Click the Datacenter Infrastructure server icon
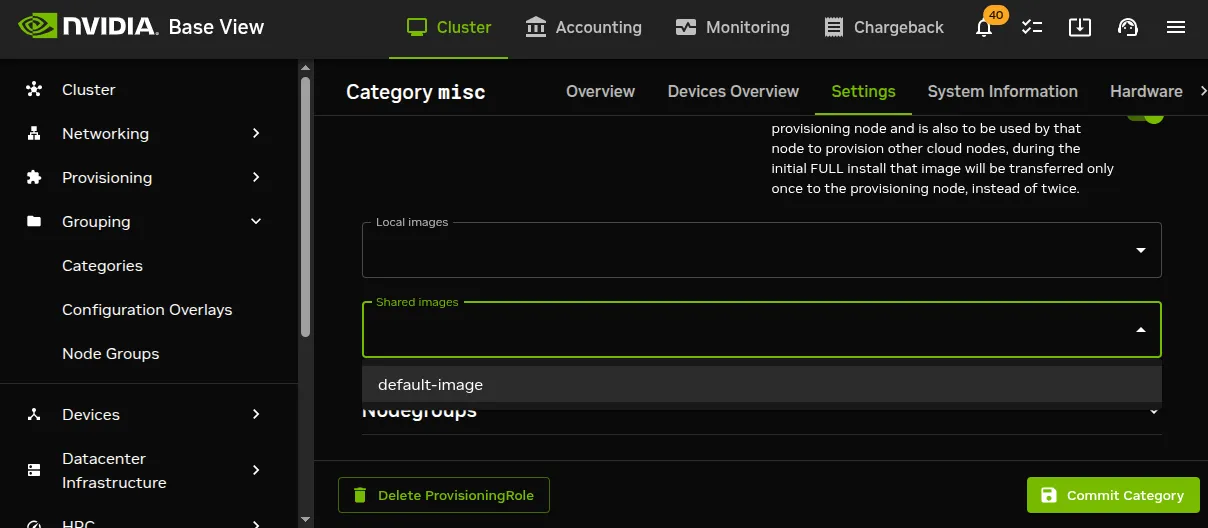This screenshot has width=1208, height=528. [x=34, y=470]
